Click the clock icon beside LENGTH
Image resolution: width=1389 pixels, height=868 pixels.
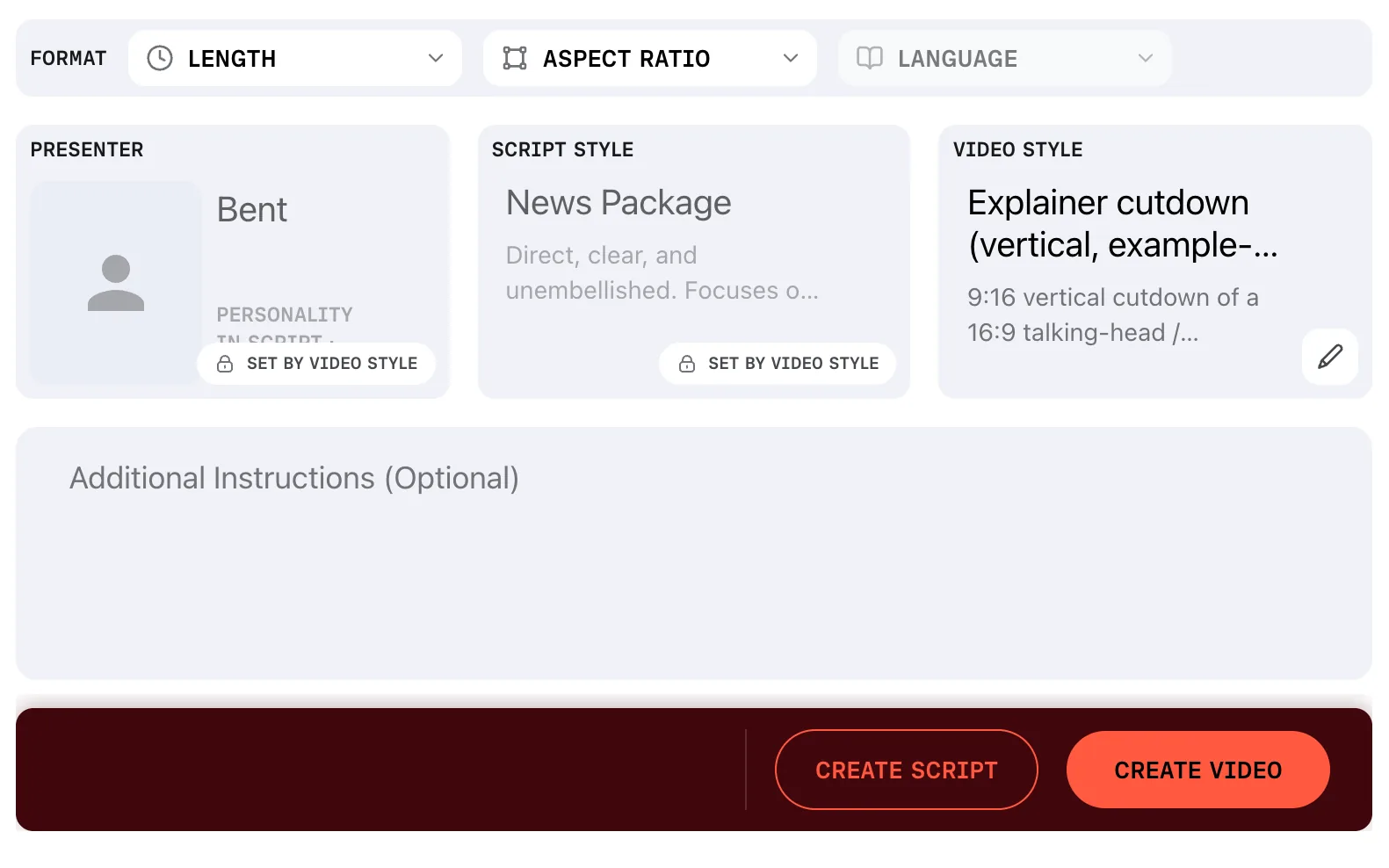pos(160,58)
